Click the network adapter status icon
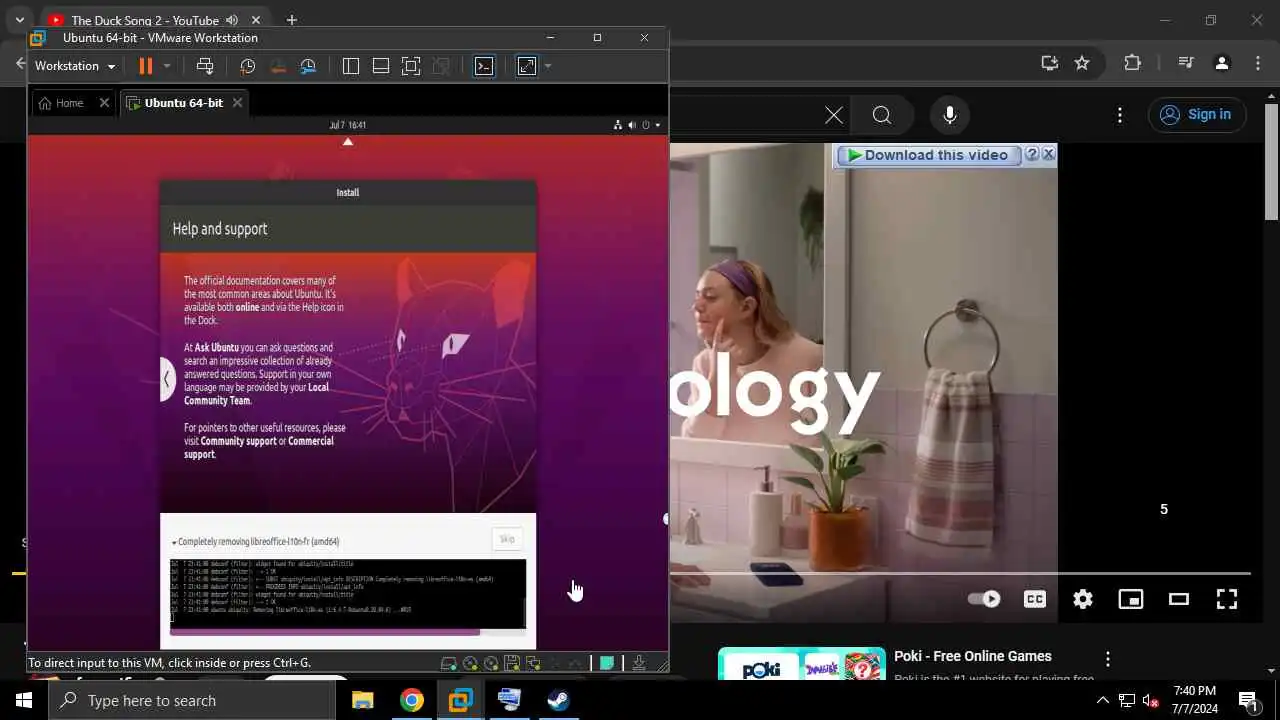1280x720 pixels. pyautogui.click(x=533, y=663)
